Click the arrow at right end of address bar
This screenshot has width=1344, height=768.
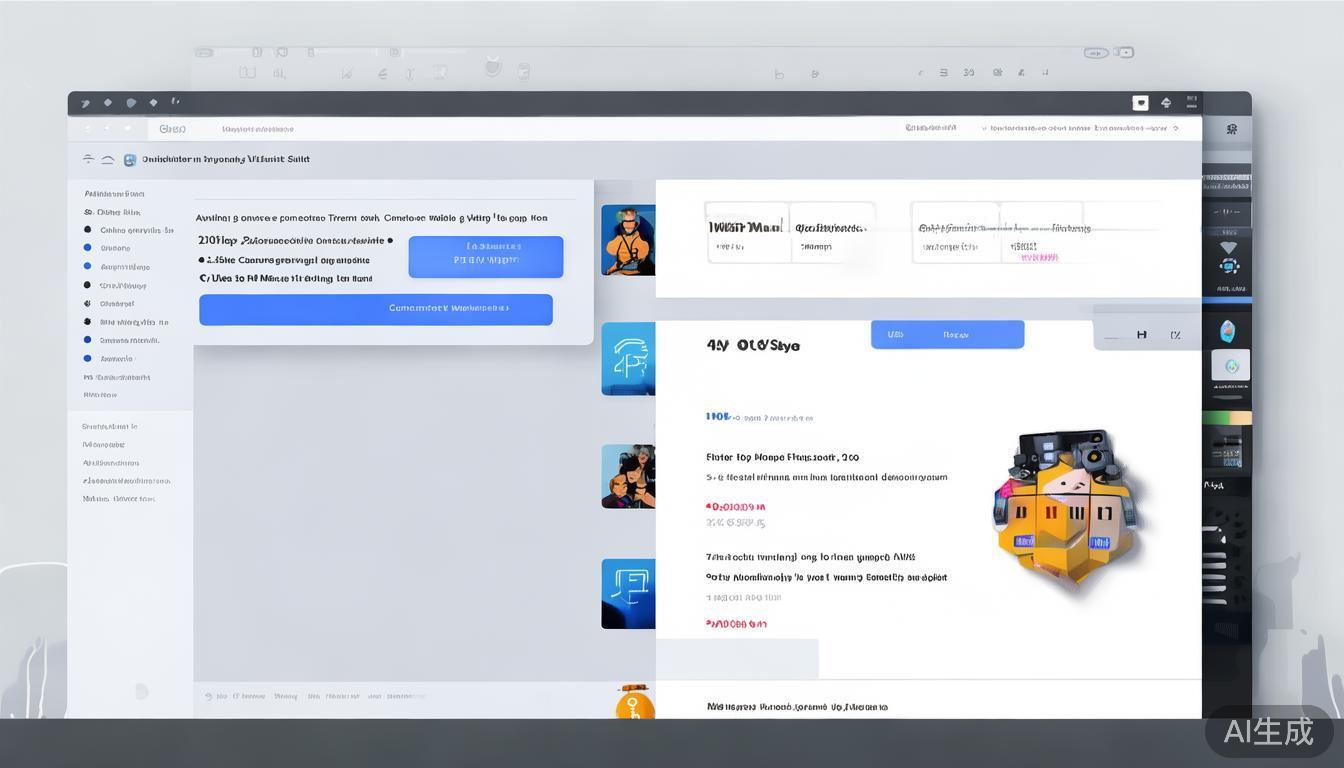tap(1175, 129)
